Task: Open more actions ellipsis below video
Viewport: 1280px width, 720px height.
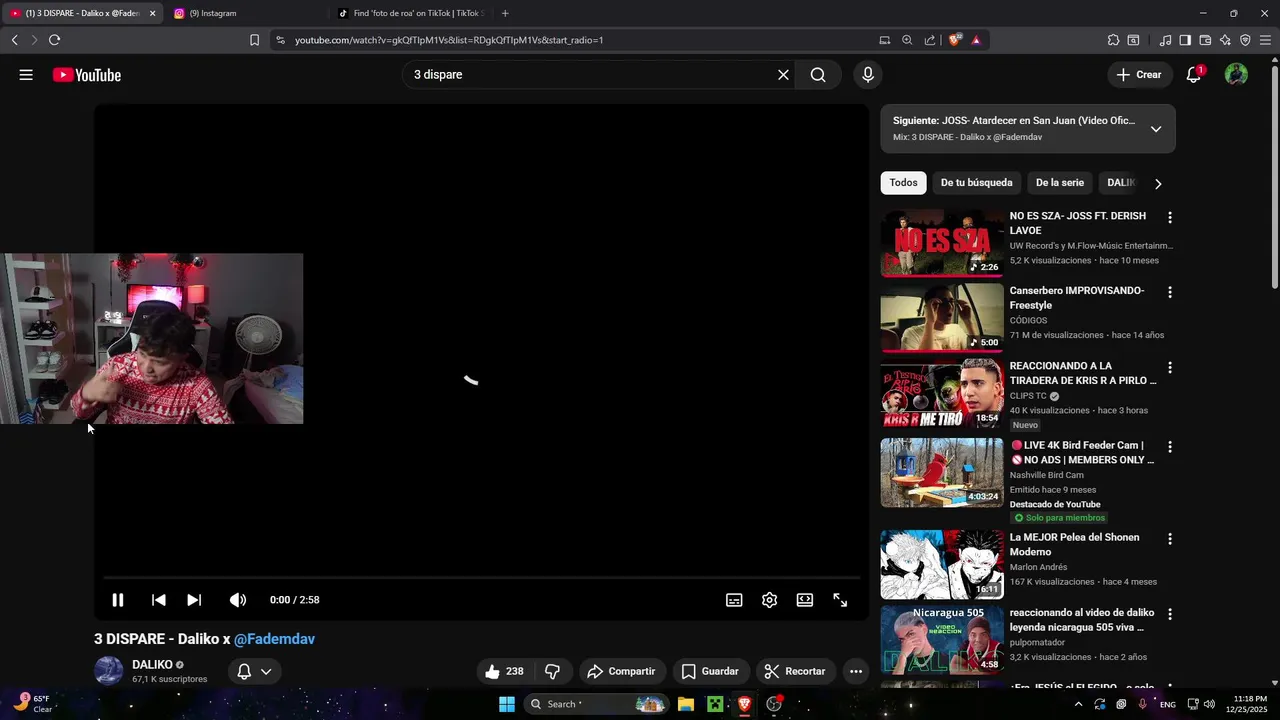Action: [x=856, y=672]
